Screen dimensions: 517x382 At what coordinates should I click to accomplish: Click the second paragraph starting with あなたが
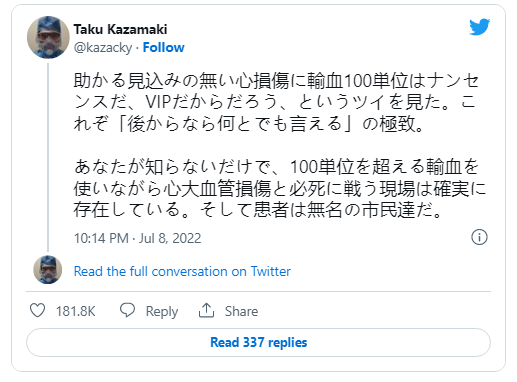point(279,188)
